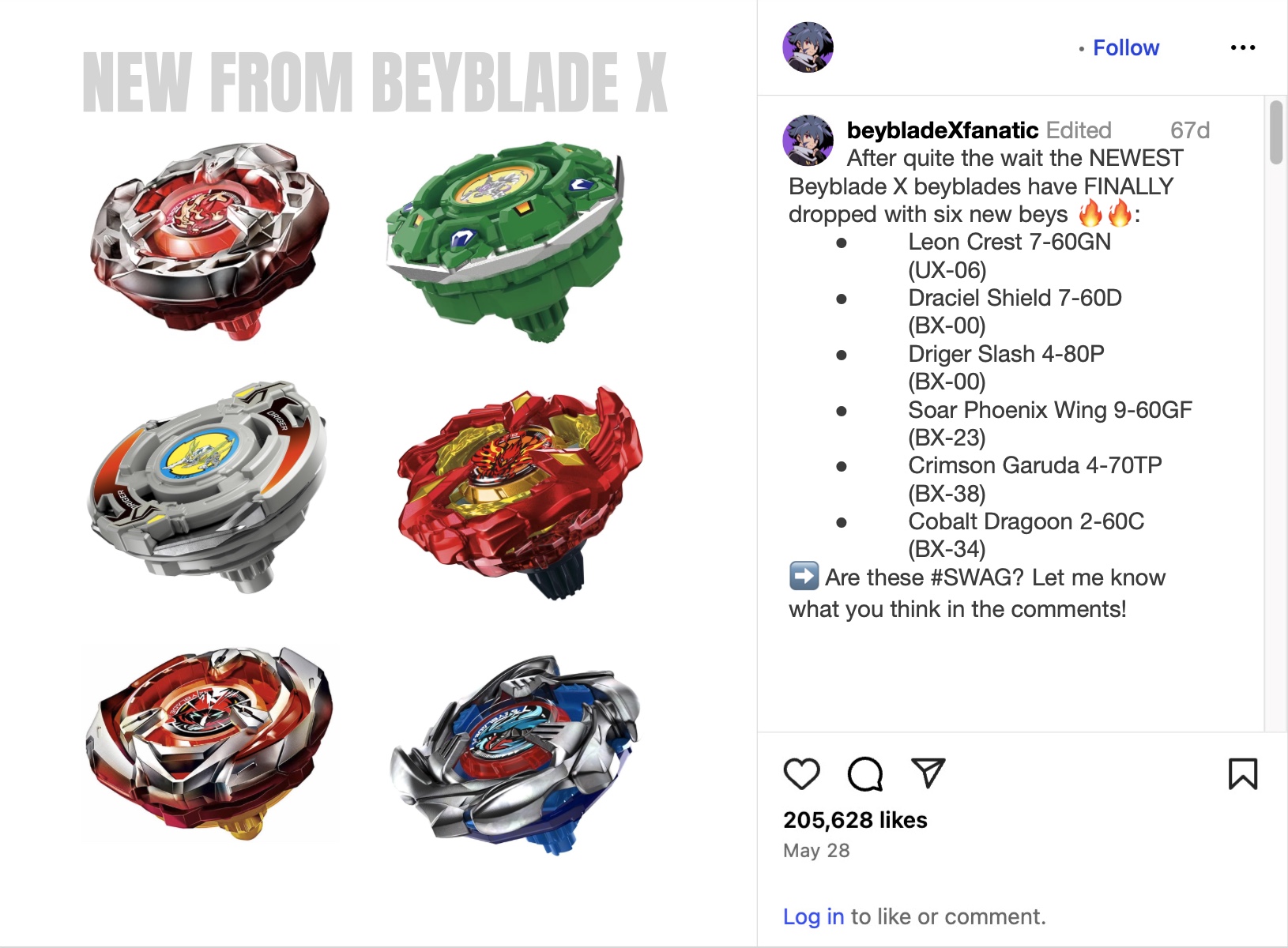Open the header profile avatar
Image resolution: width=1288 pixels, height=948 pixels.
point(808,47)
